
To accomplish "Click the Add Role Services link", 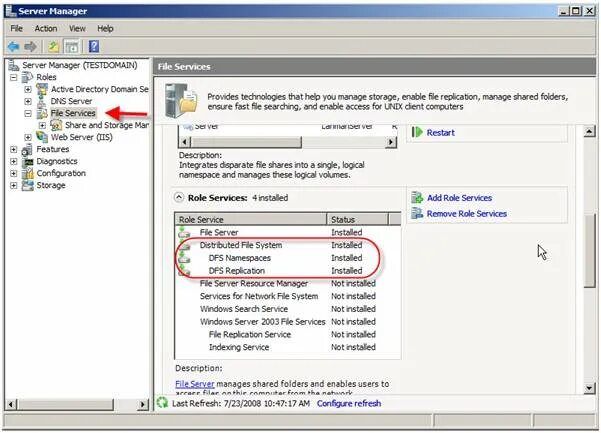I will click(x=459, y=198).
